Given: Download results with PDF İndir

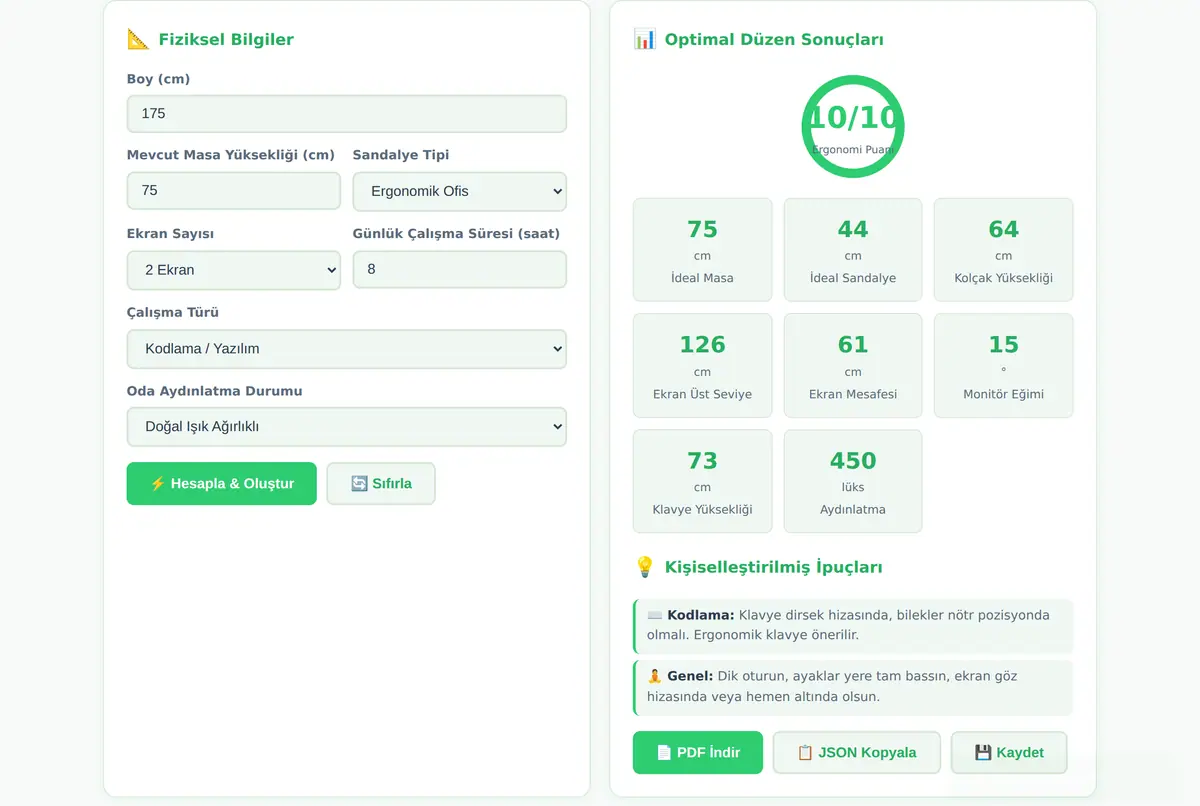Looking at the screenshot, I should [698, 752].
